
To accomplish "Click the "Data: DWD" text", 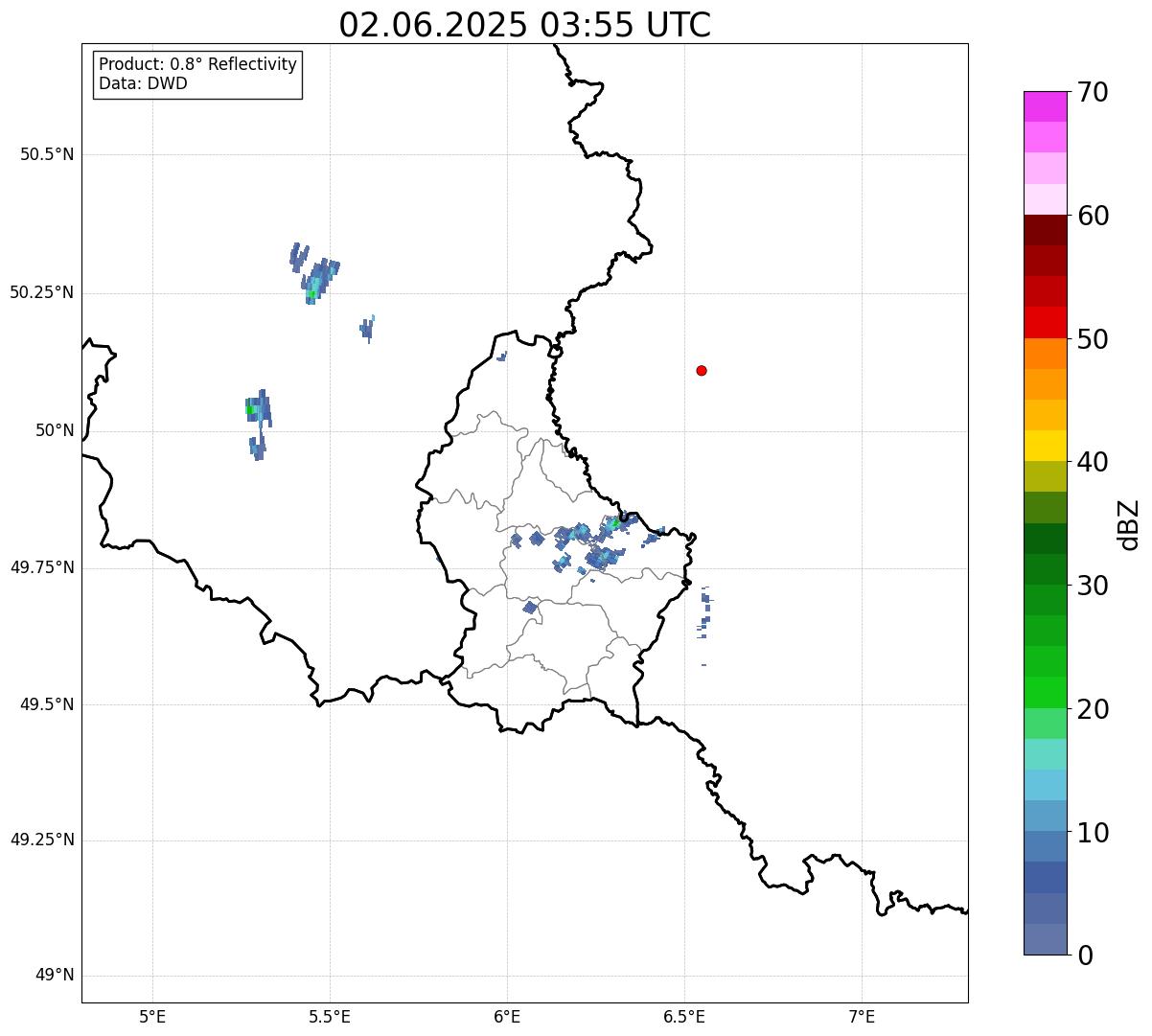I will (144, 83).
